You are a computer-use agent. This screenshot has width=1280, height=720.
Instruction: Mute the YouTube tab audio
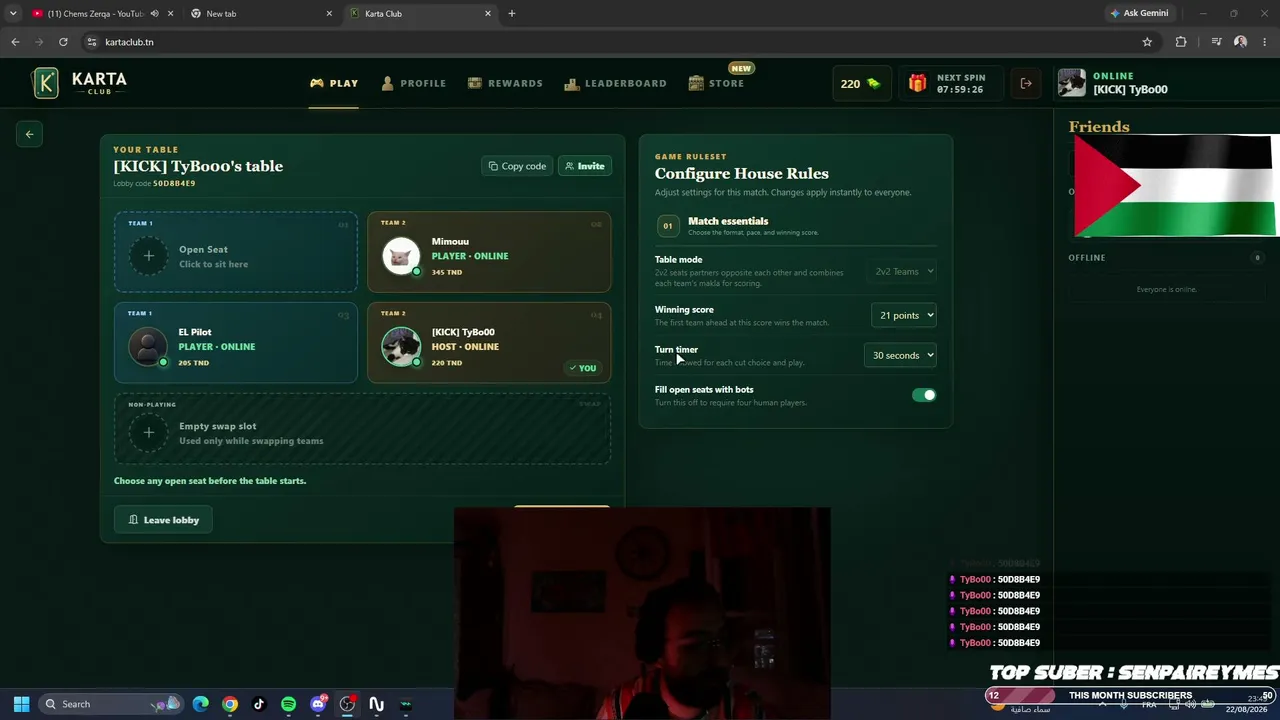click(x=154, y=14)
